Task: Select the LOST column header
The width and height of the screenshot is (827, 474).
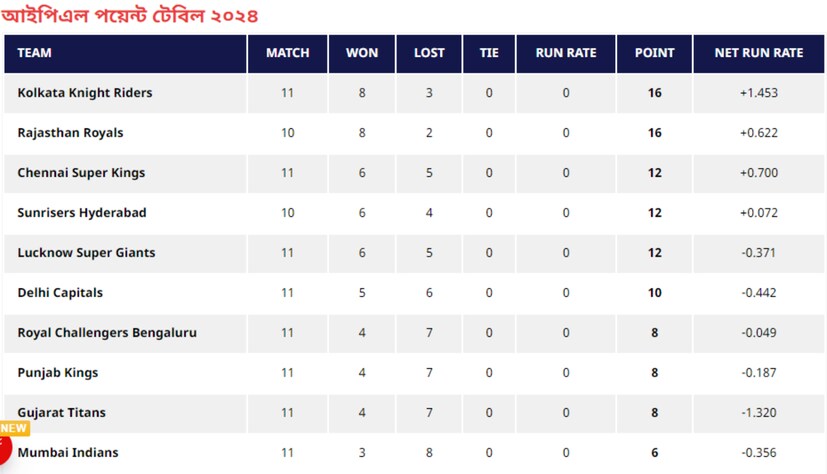Action: 429,53
